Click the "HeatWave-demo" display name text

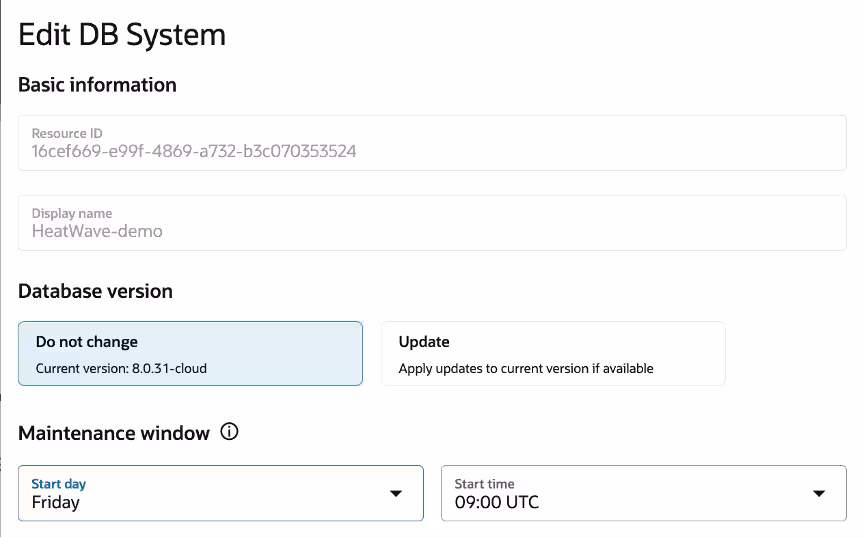tap(97, 231)
